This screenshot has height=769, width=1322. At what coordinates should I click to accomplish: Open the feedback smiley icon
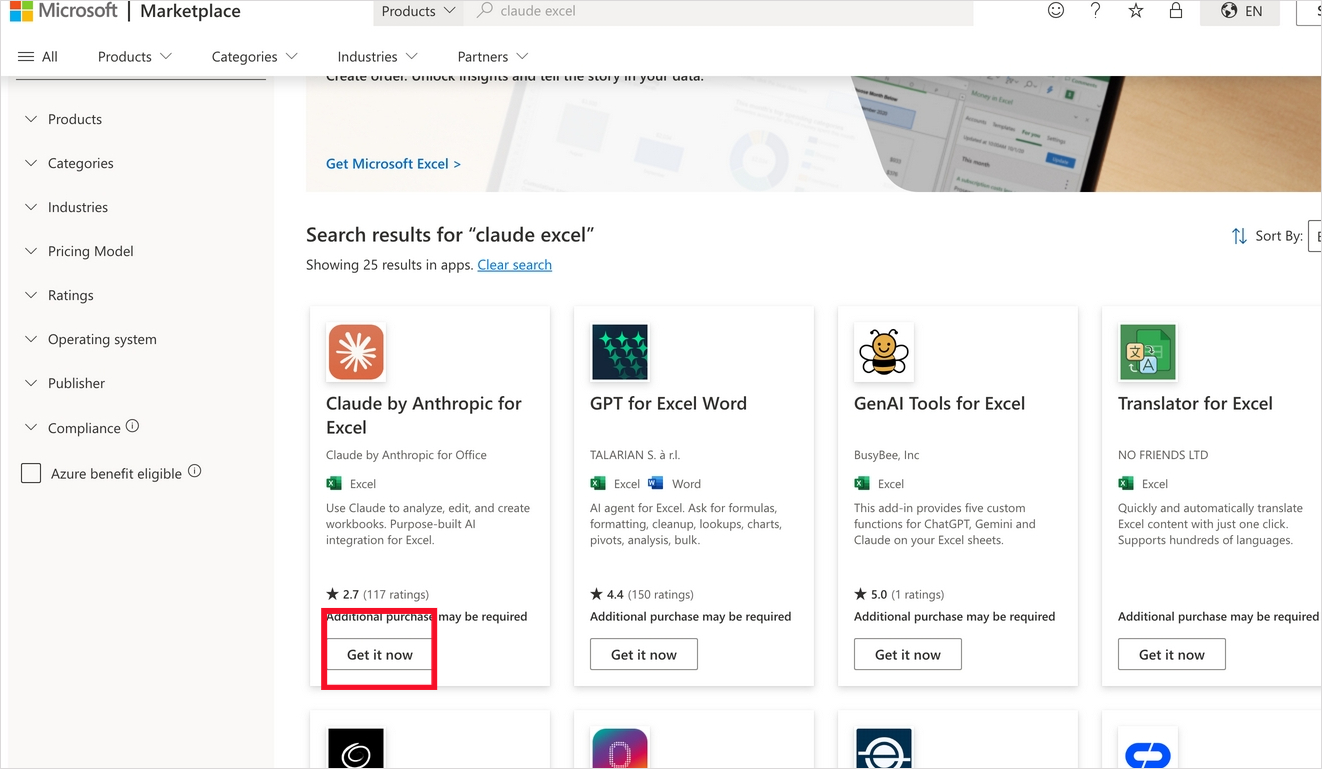tap(1056, 11)
